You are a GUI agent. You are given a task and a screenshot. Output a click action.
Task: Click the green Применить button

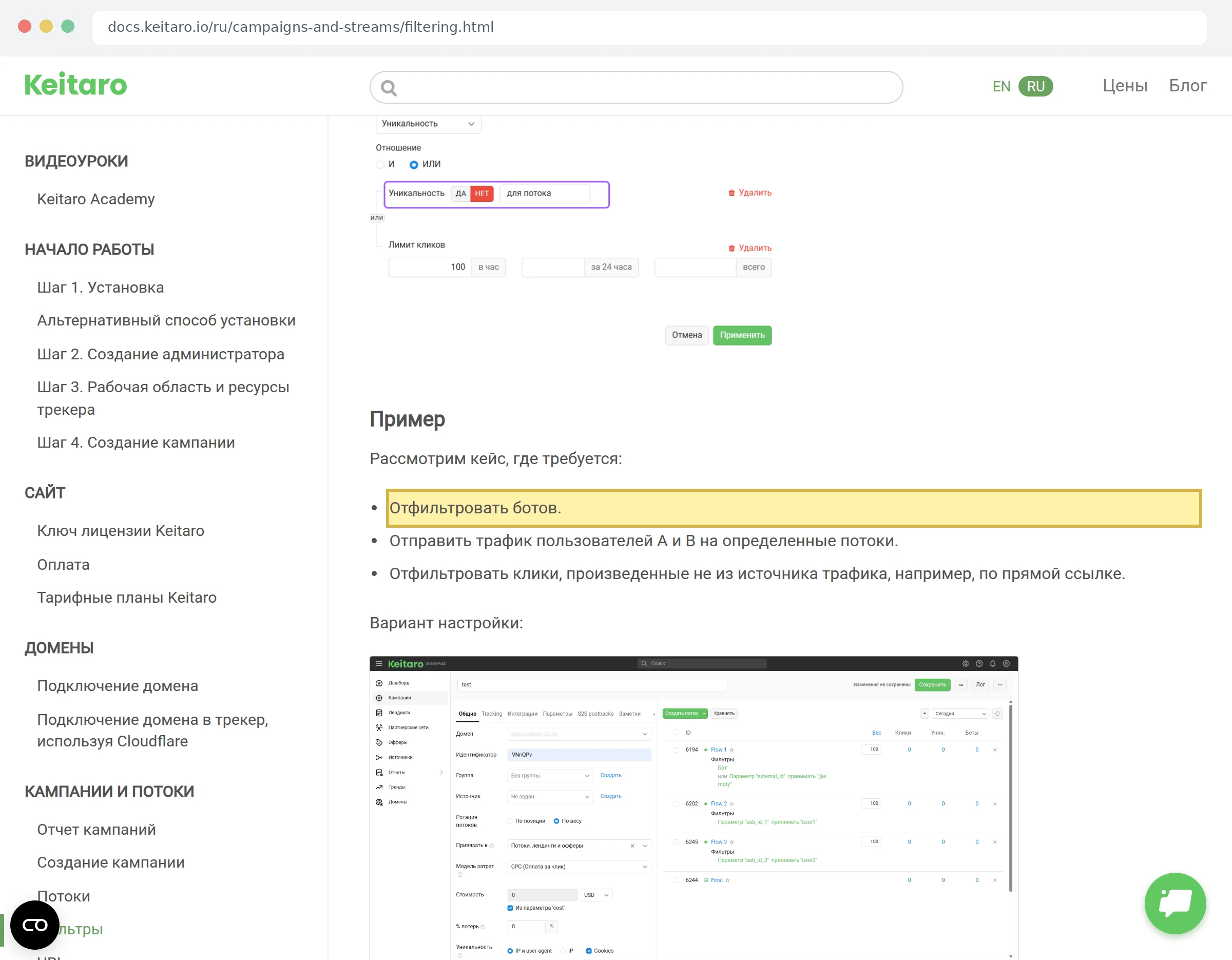742,335
